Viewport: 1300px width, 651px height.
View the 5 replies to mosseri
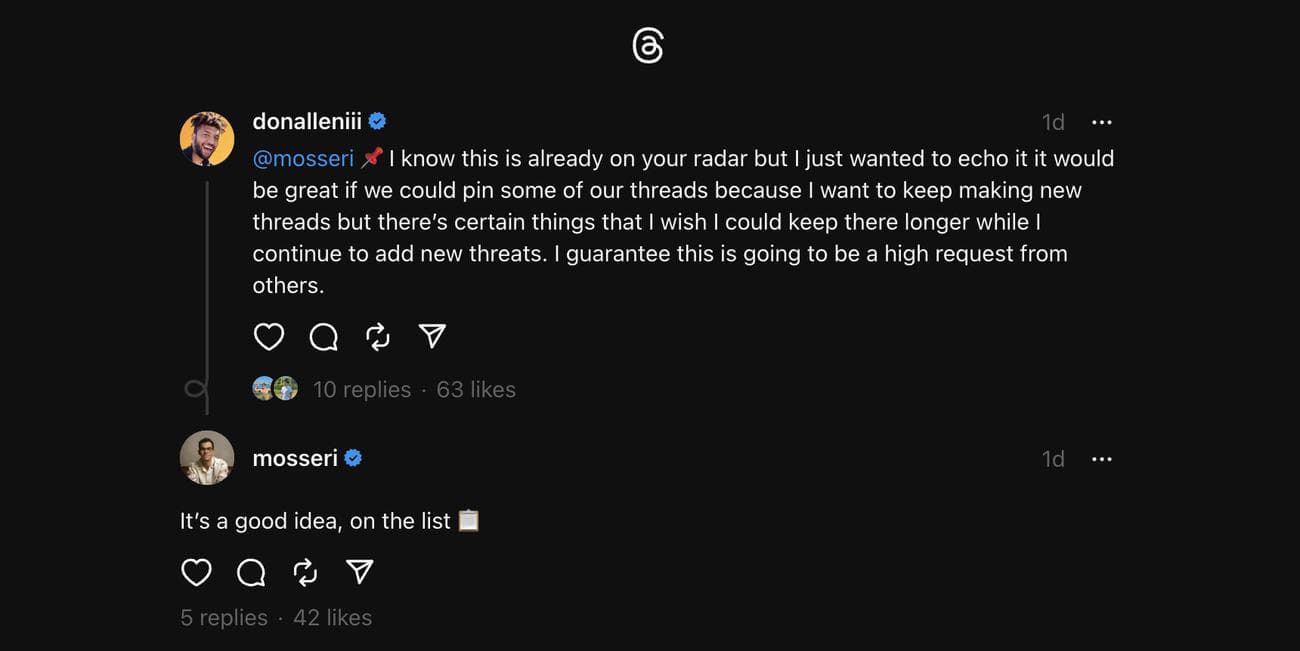pos(224,618)
